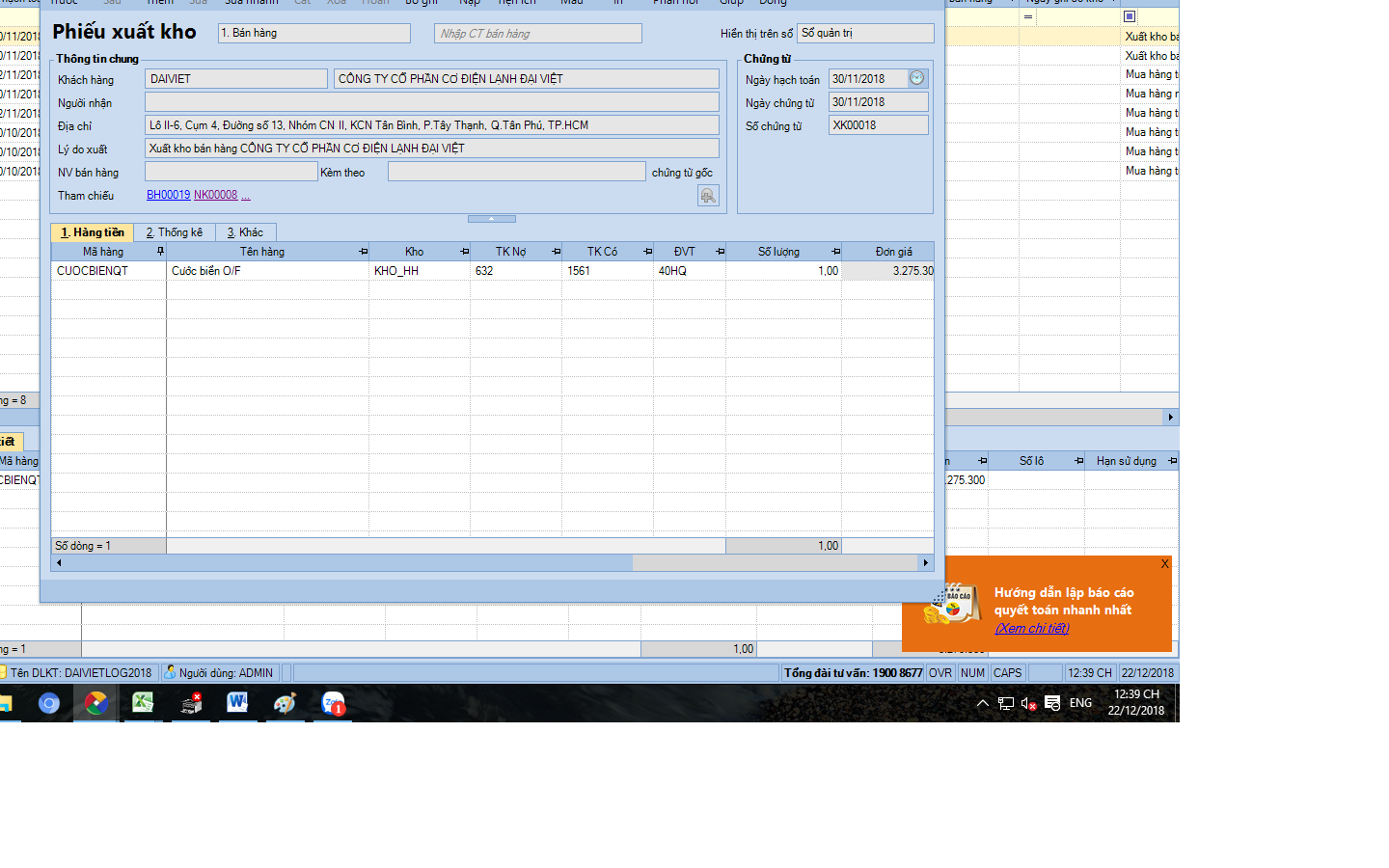Click the Ngày chứng từ date field
This screenshot has width=1389, height=868.
[x=879, y=102]
